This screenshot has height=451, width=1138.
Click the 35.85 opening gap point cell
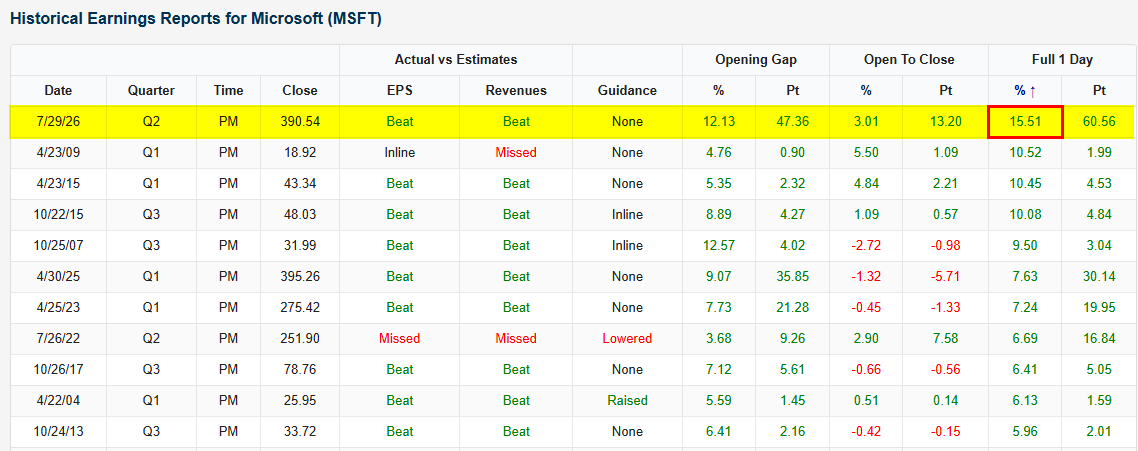click(793, 277)
